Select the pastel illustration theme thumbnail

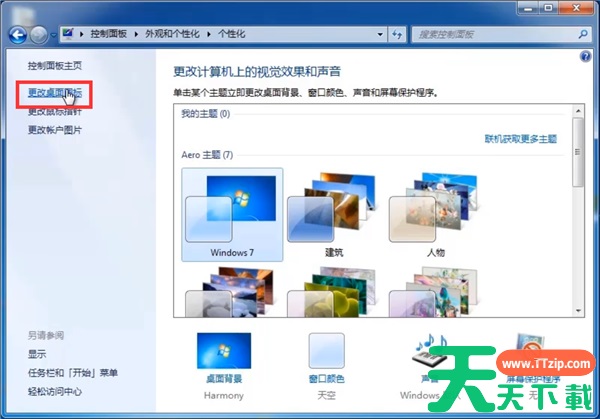pos(434,292)
